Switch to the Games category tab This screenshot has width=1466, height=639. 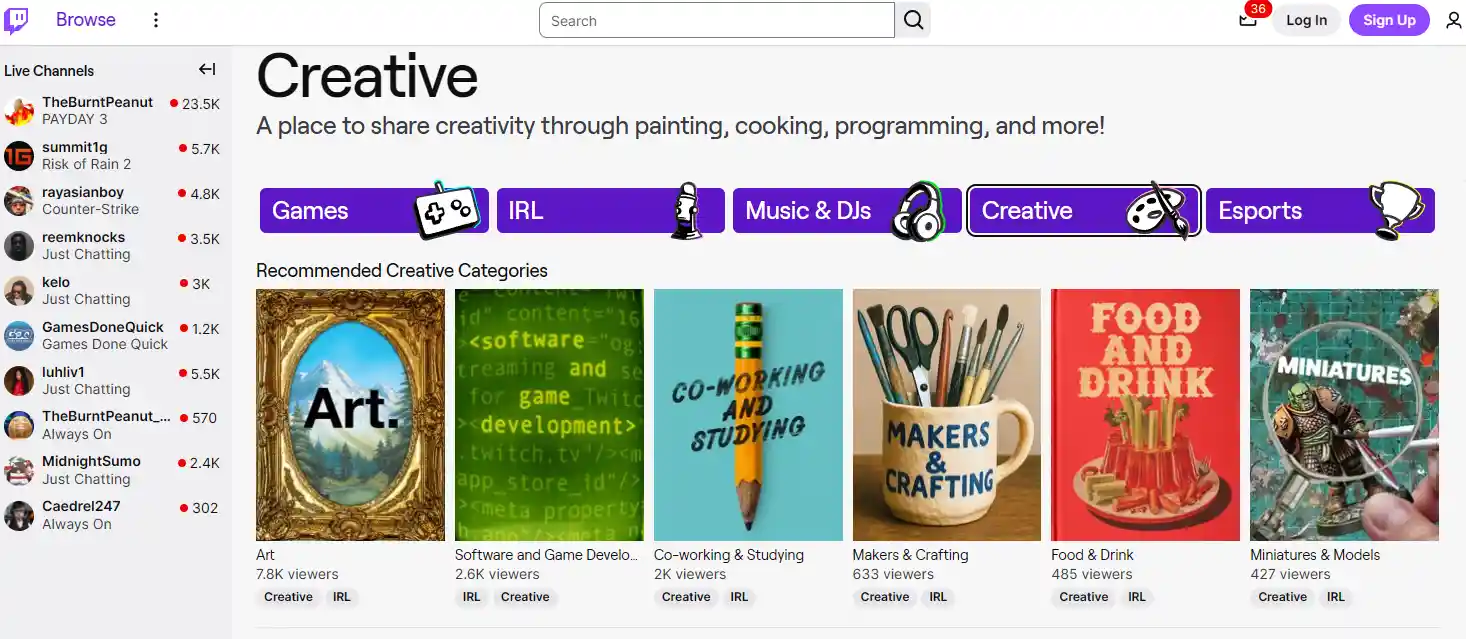pyautogui.click(x=374, y=211)
